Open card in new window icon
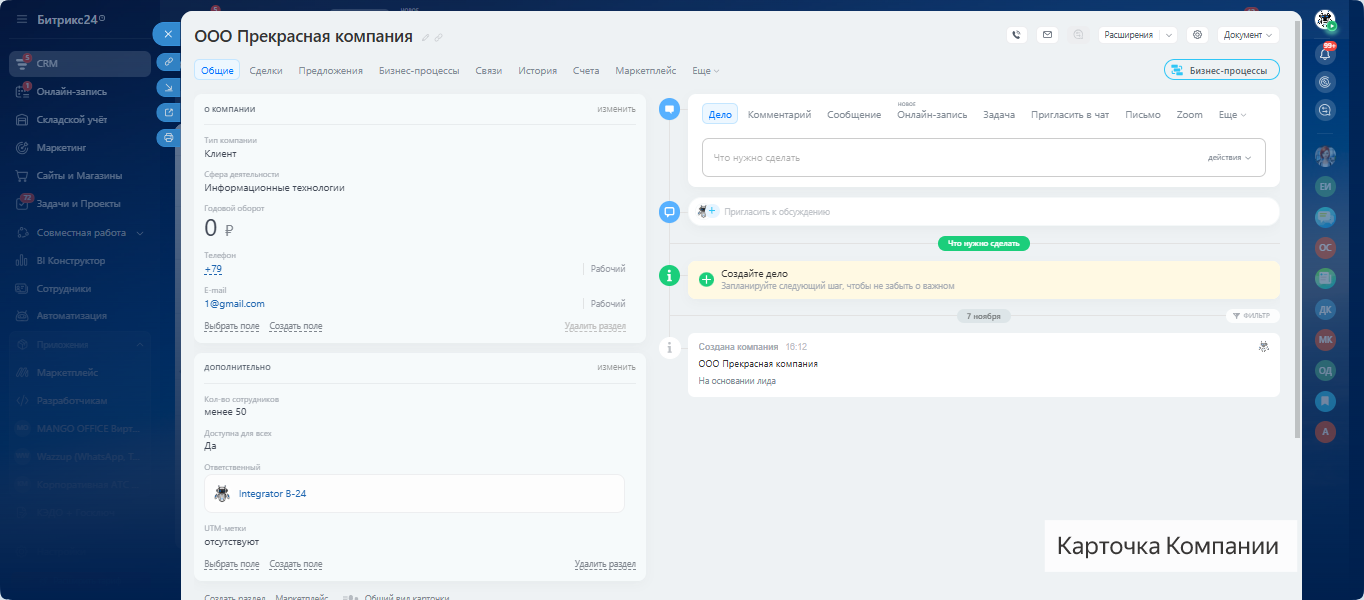This screenshot has height=600, width=1364. [x=168, y=112]
